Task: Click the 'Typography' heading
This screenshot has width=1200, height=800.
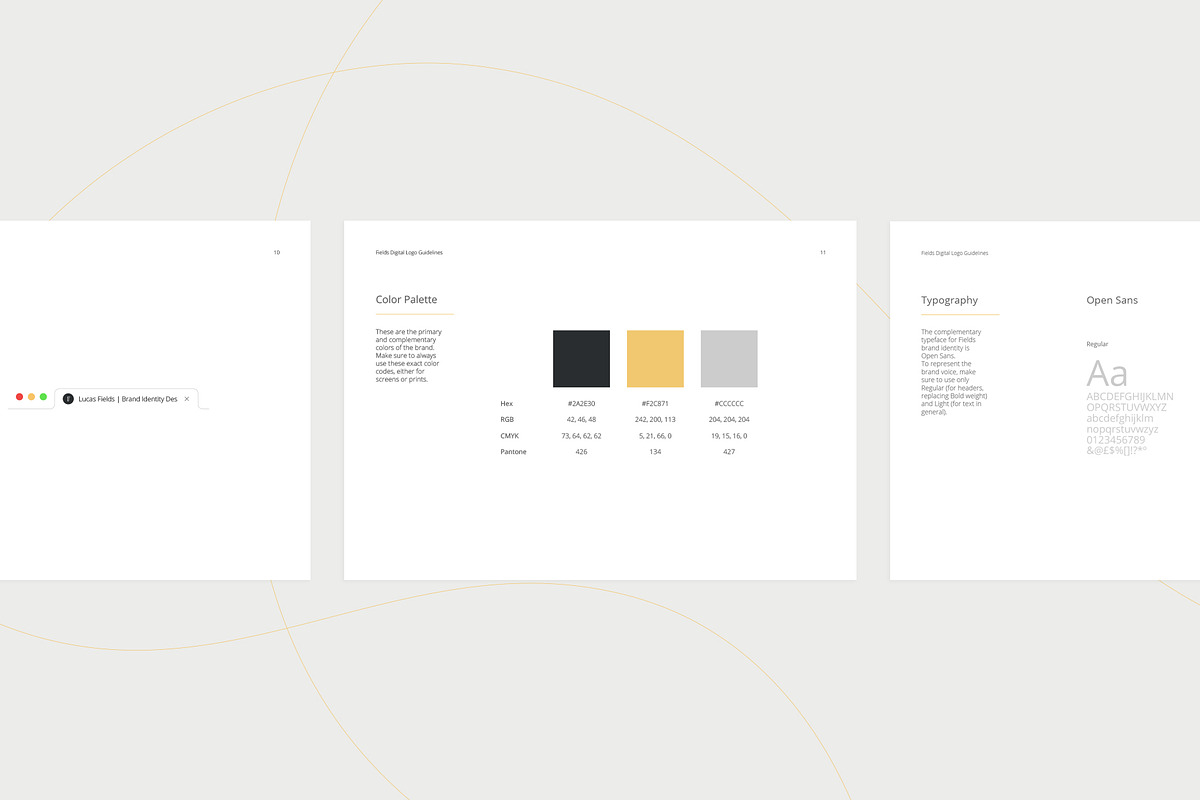Action: click(949, 300)
